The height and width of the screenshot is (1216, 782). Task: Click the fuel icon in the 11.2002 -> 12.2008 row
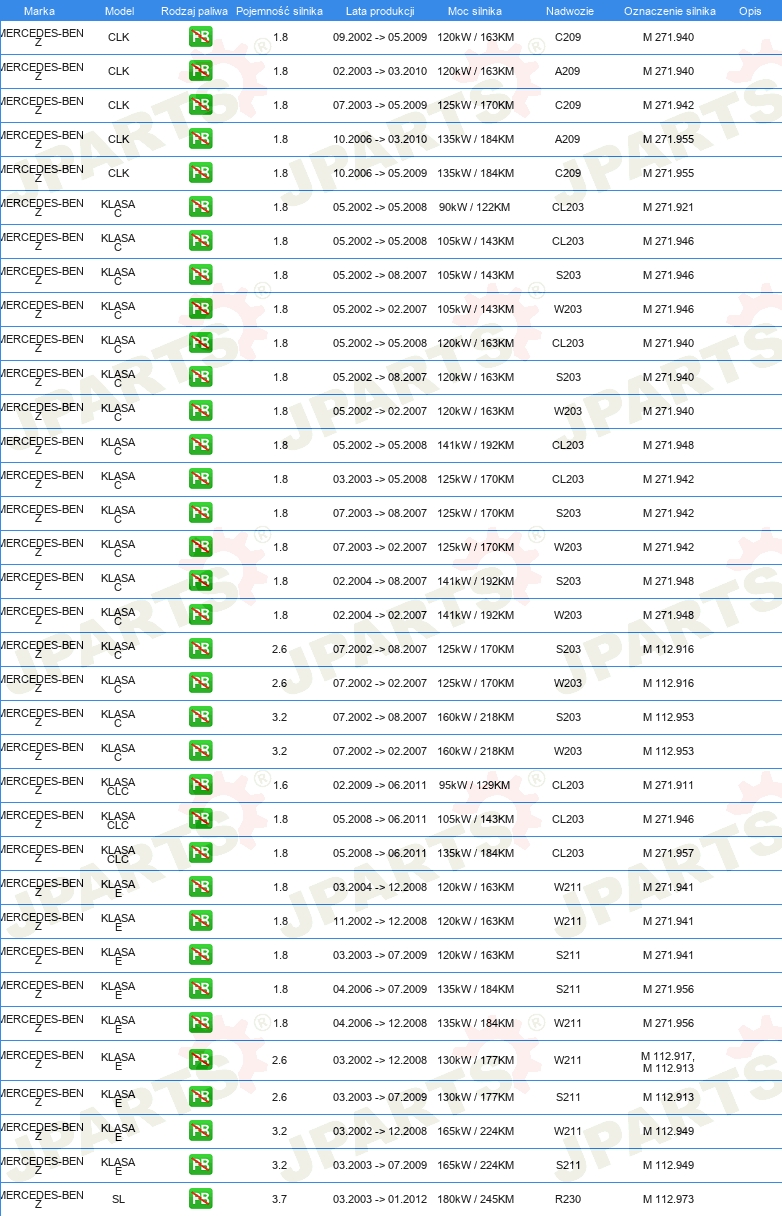click(200, 921)
